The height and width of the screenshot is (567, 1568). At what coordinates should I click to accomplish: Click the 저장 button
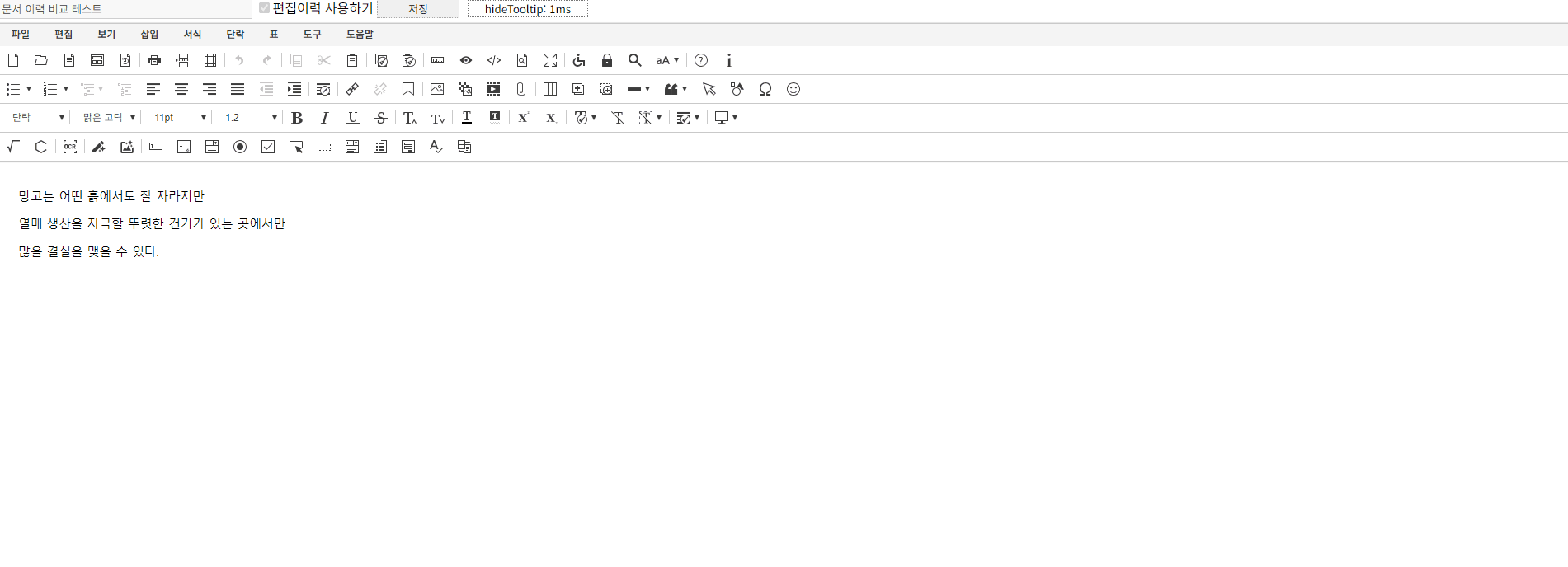point(418,9)
